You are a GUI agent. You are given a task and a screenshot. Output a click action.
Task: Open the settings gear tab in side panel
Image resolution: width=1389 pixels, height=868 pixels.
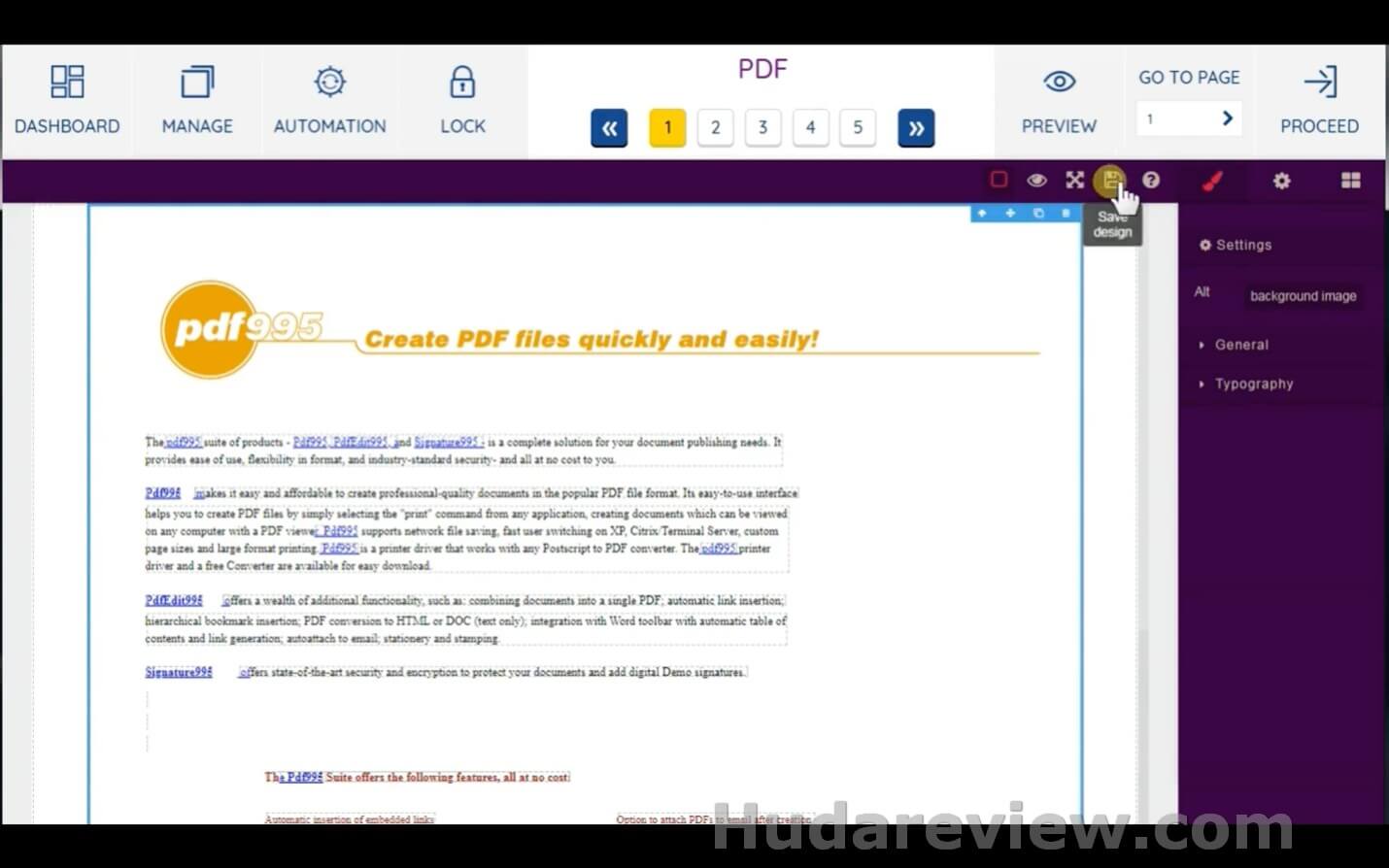click(1282, 181)
